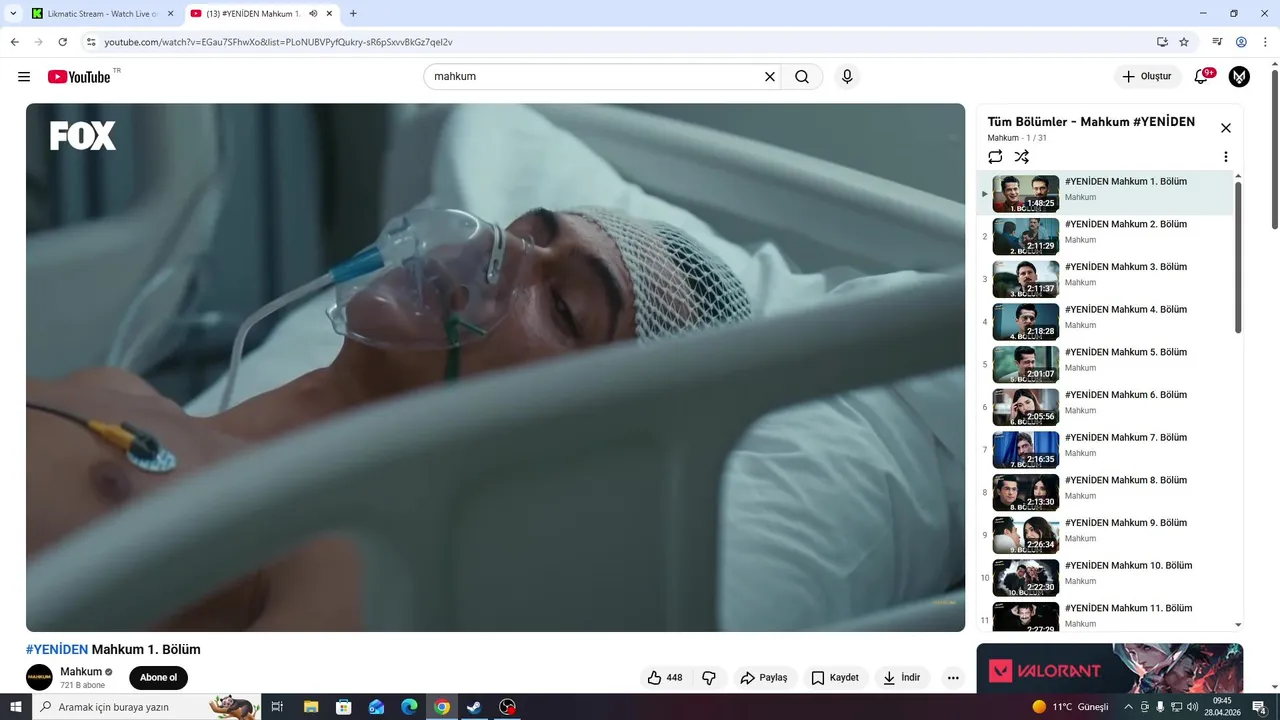This screenshot has width=1280, height=720.
Task: Select #YENİDEN Mahkum 2. Bölüm thumbnail
Action: tap(1025, 237)
